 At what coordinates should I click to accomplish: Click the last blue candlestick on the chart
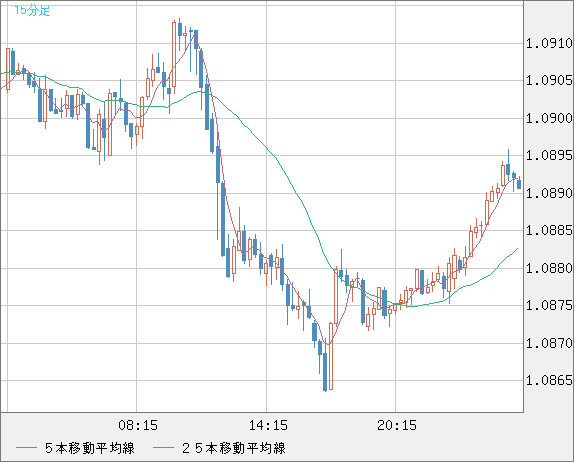click(x=519, y=183)
